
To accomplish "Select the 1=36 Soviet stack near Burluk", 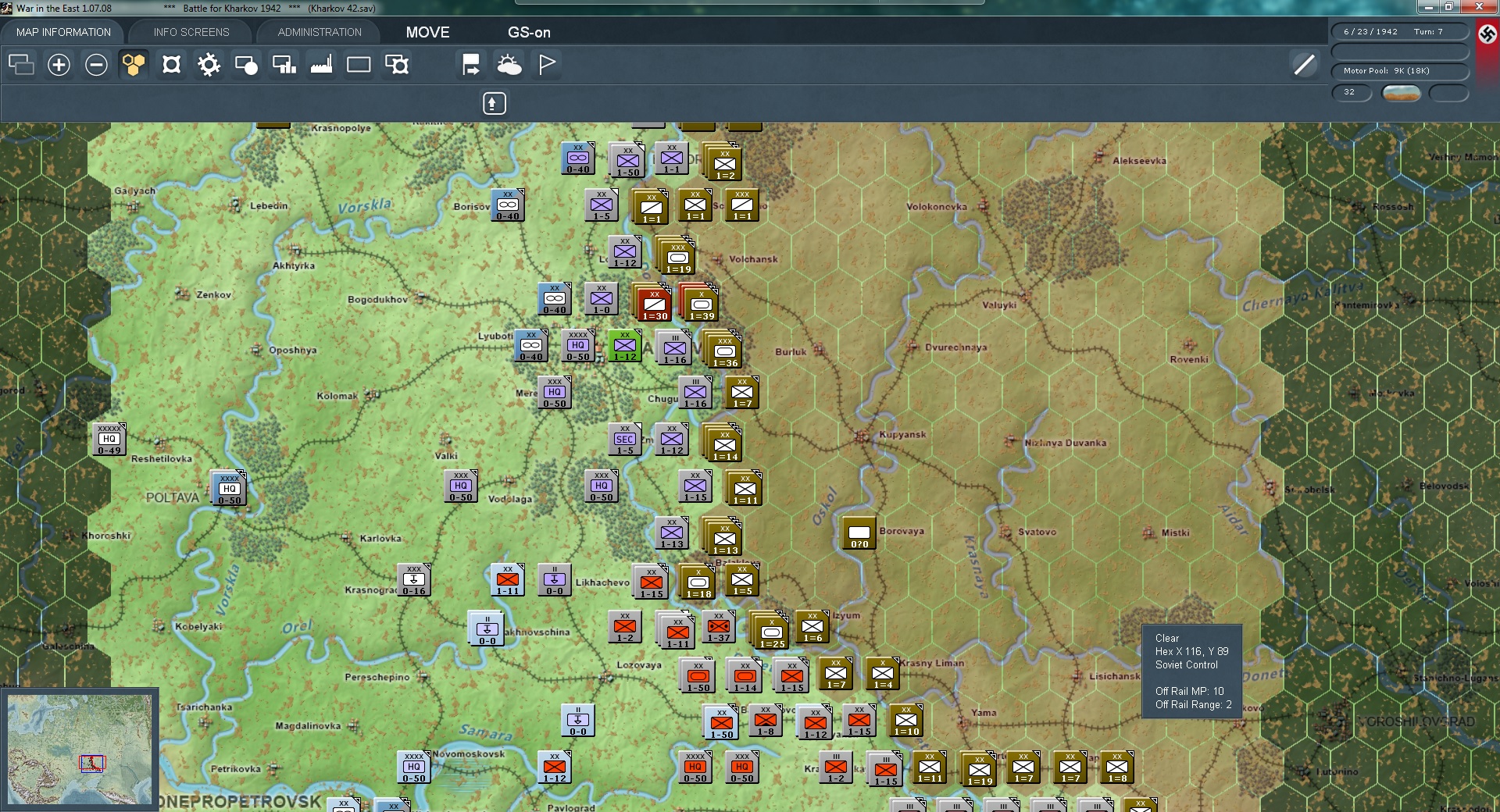I will (725, 351).
